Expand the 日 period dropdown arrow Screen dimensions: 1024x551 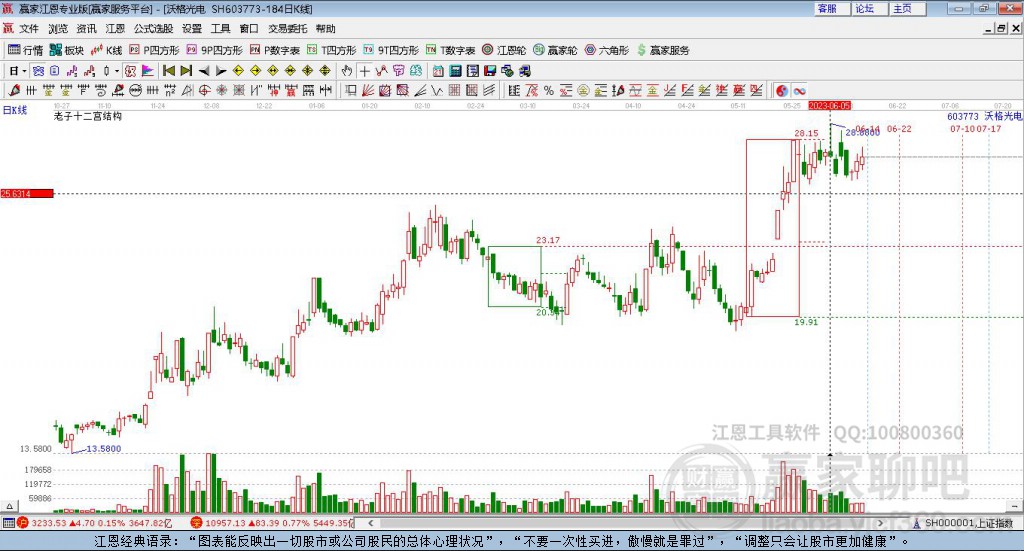24,71
